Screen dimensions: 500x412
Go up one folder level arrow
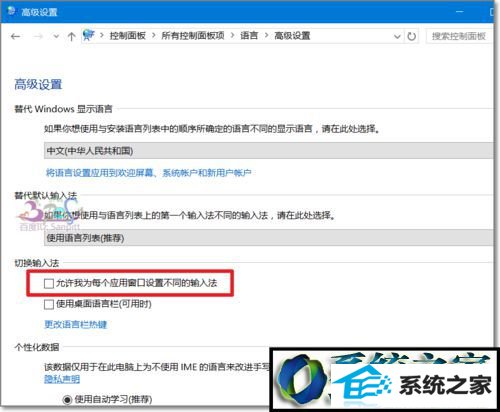71,36
